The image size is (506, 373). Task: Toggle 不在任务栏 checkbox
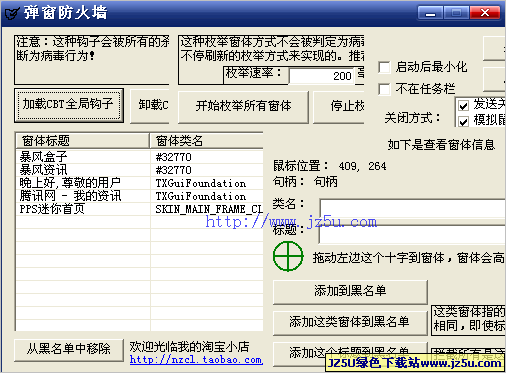[384, 89]
